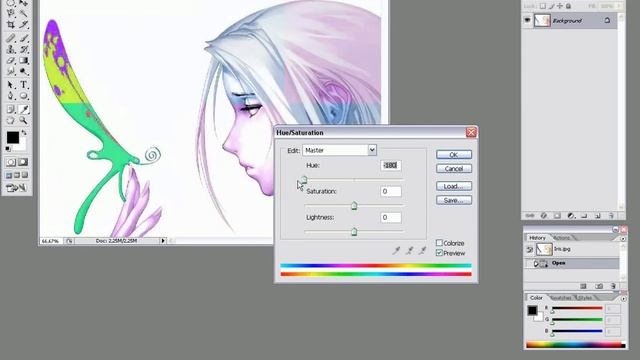Click the adjustment layer icon in Layers
Viewport: 640px width, 360px height.
tap(571, 216)
